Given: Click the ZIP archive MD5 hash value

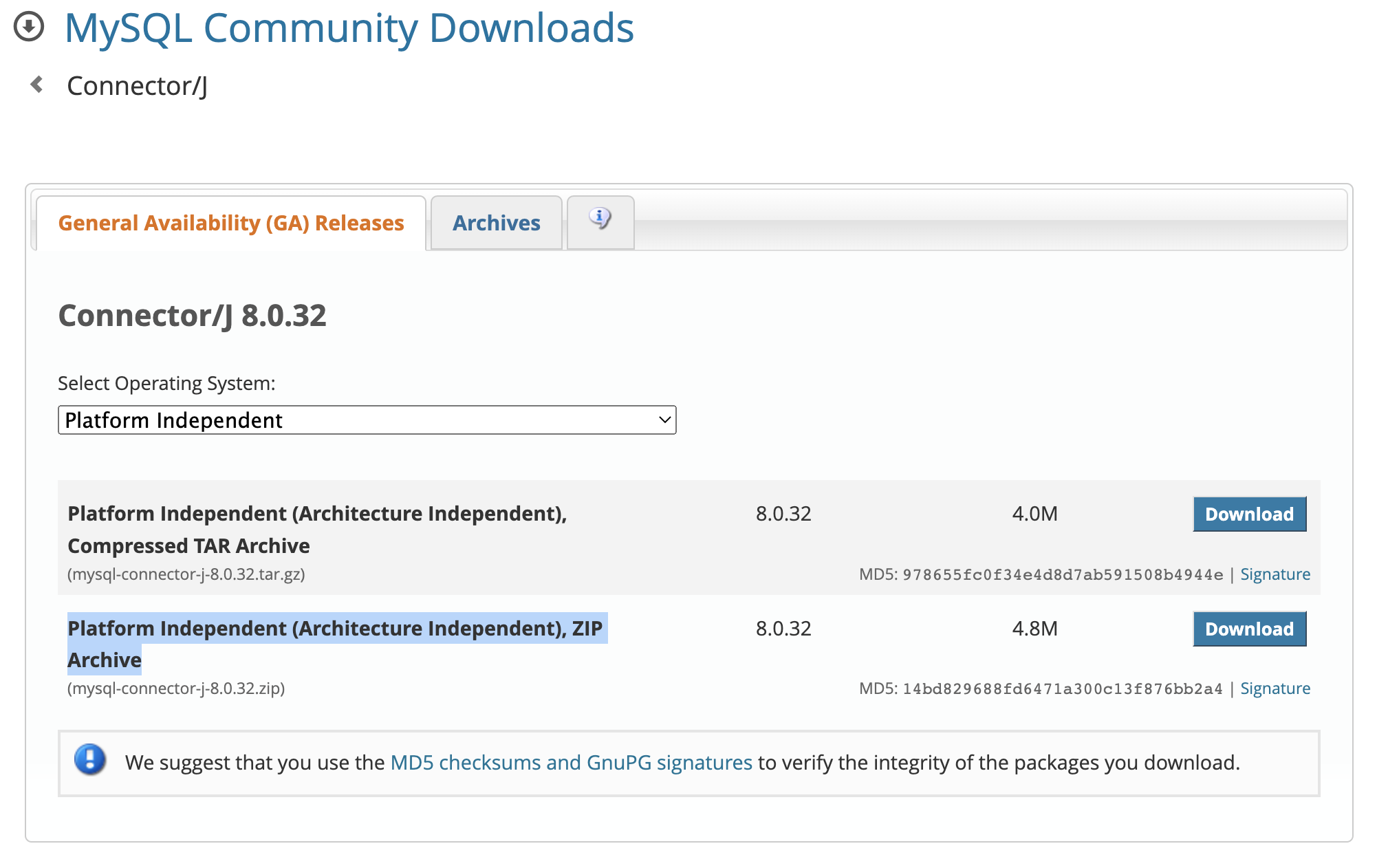Looking at the screenshot, I should pos(1062,689).
